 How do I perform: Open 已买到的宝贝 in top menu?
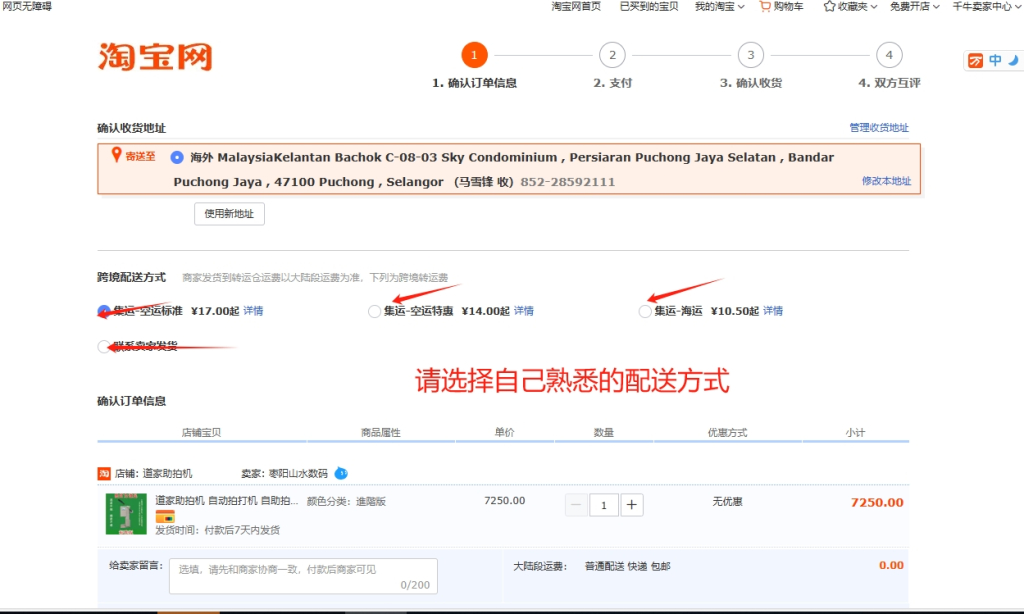[x=648, y=6]
